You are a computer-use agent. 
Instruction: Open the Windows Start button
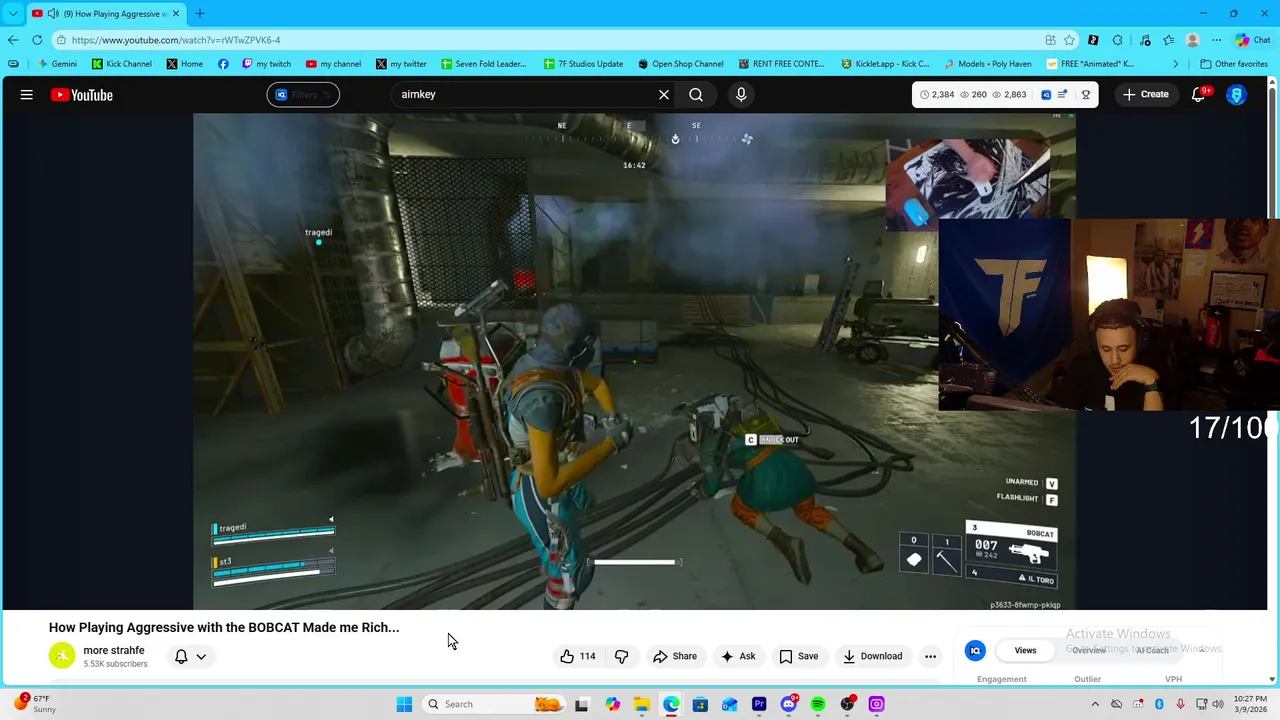pos(404,704)
